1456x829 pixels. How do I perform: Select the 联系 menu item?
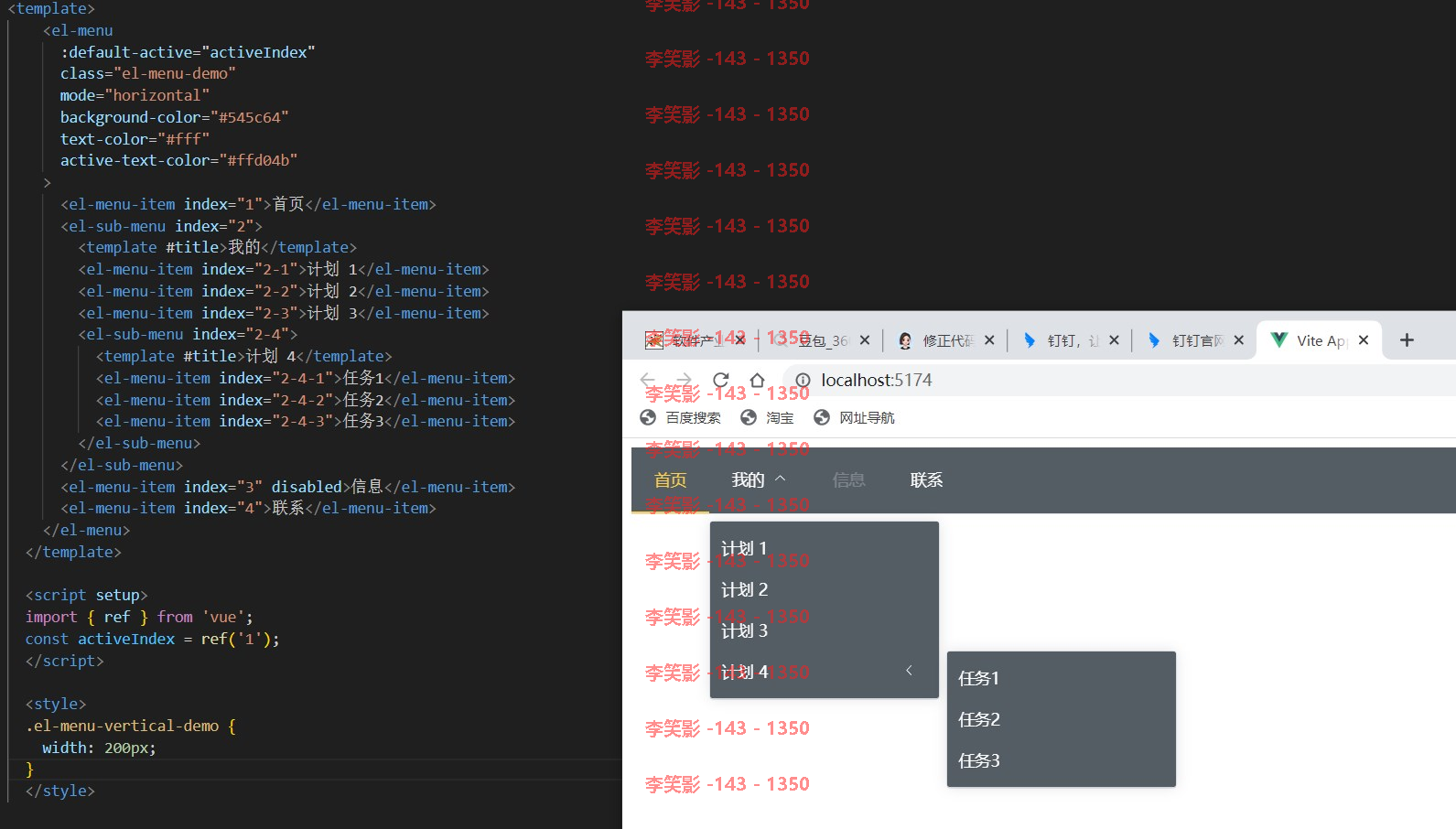[x=926, y=480]
